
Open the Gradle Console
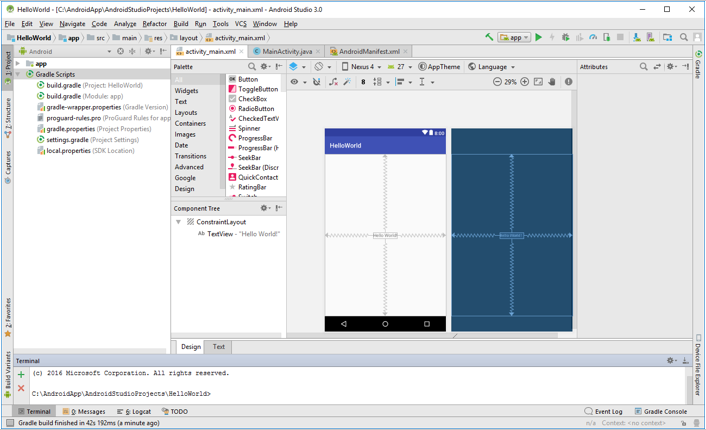(661, 412)
